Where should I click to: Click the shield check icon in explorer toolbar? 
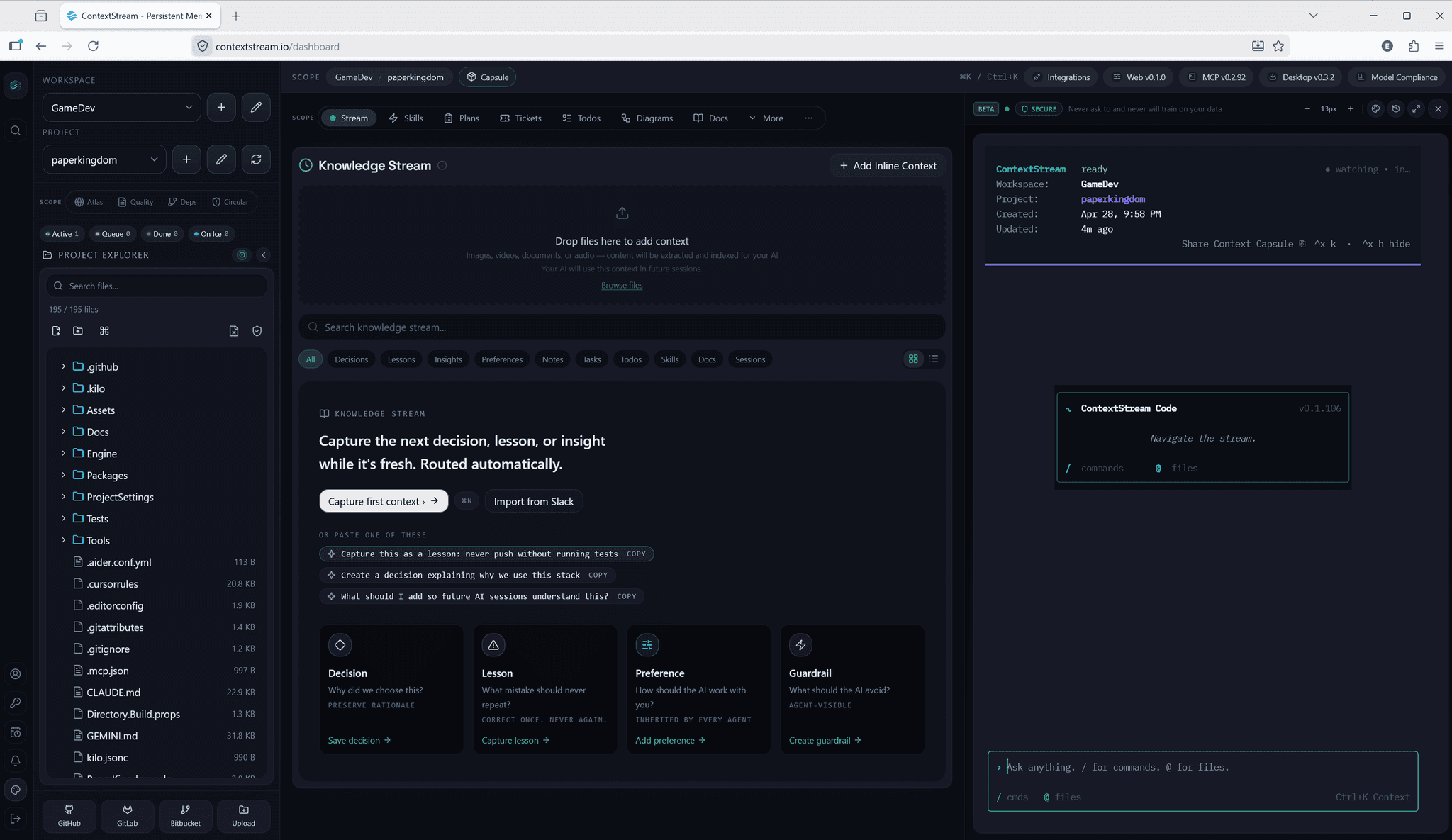(x=257, y=331)
